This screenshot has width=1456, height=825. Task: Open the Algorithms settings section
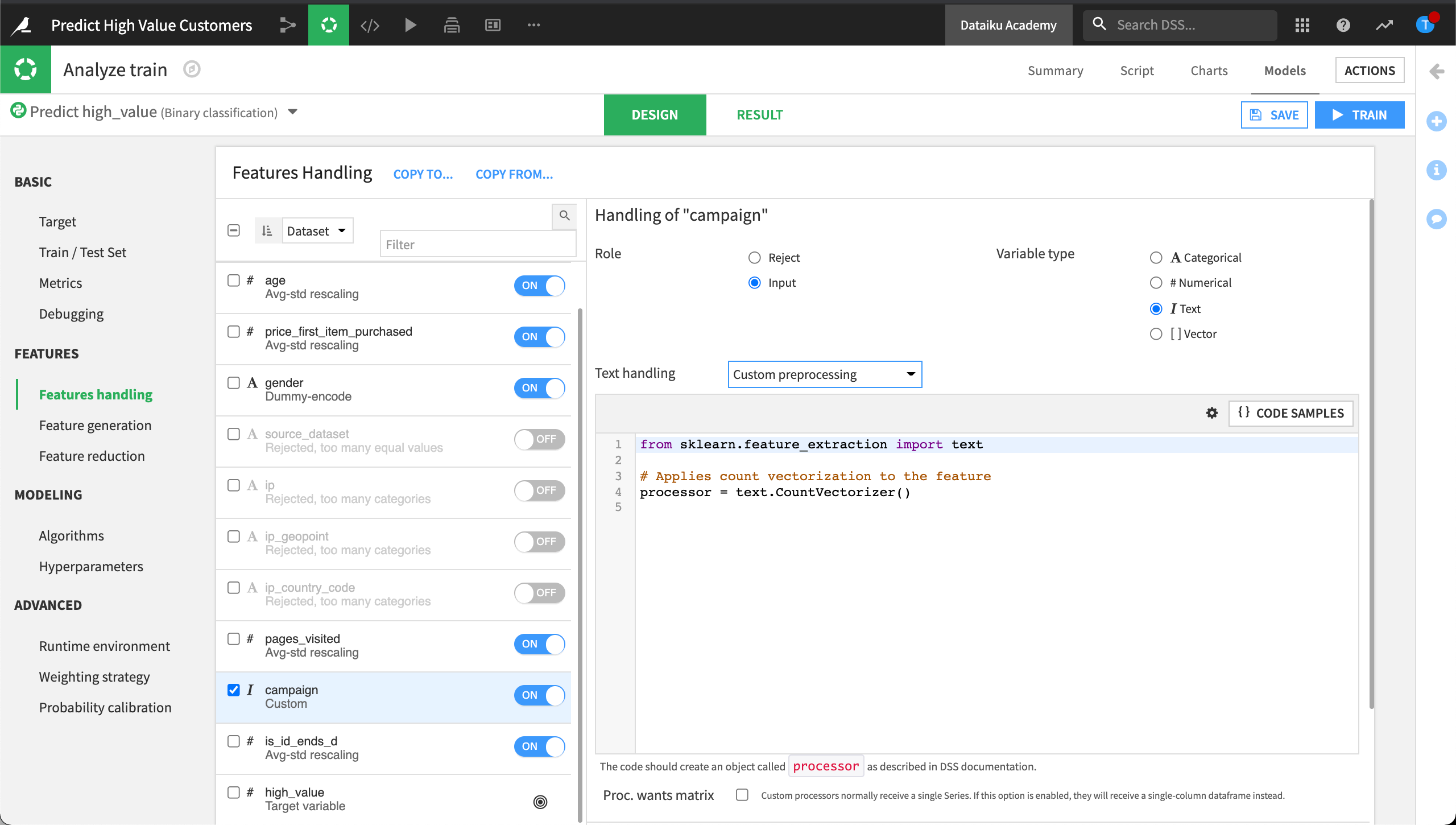point(72,536)
